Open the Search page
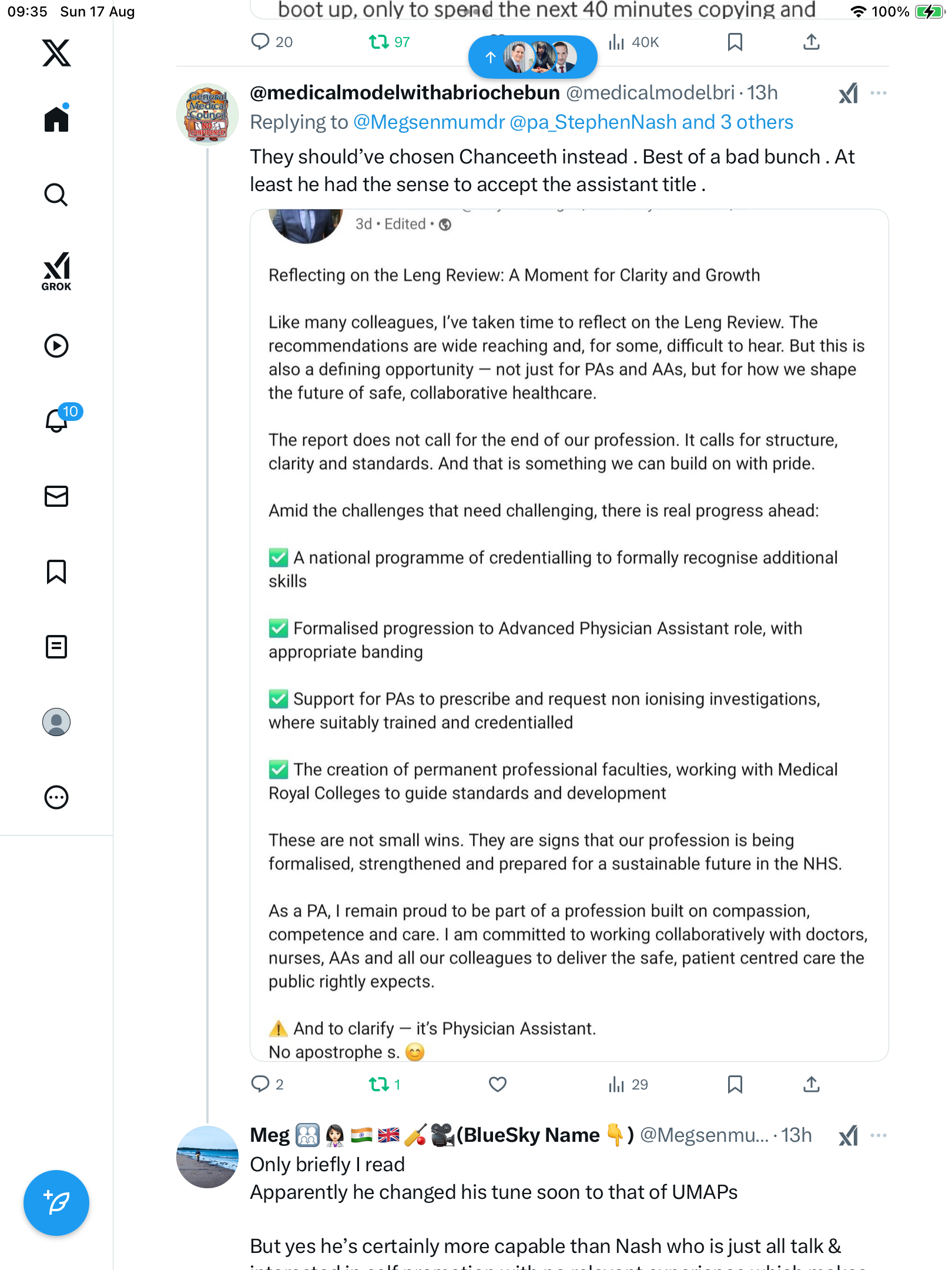952x1270 pixels. point(56,195)
